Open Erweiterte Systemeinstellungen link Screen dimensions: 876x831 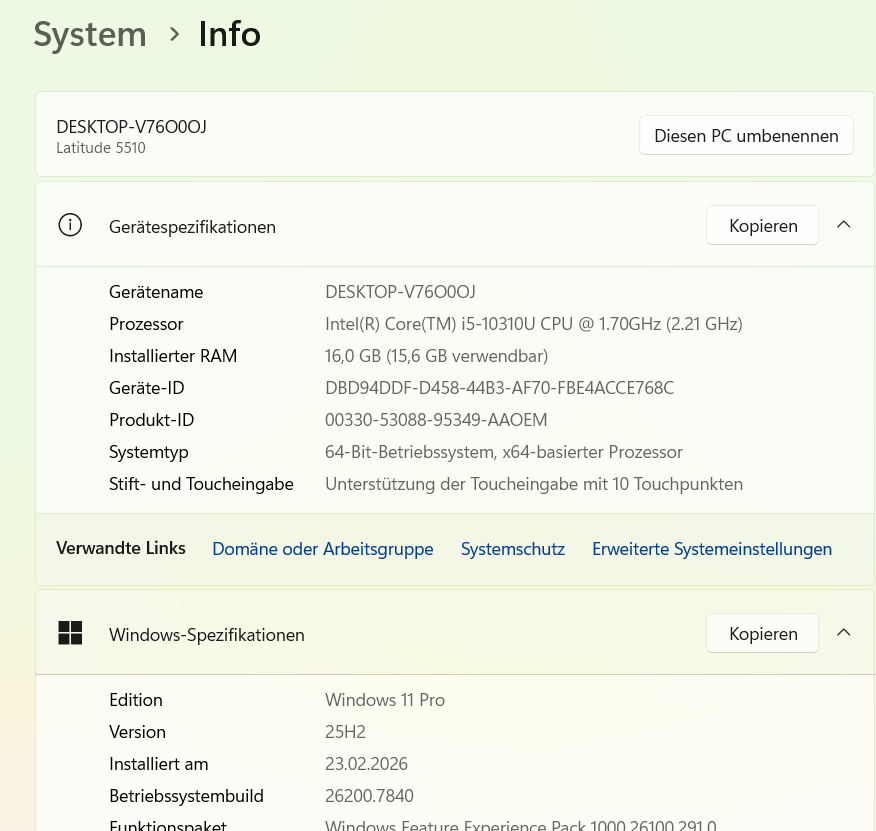click(712, 549)
